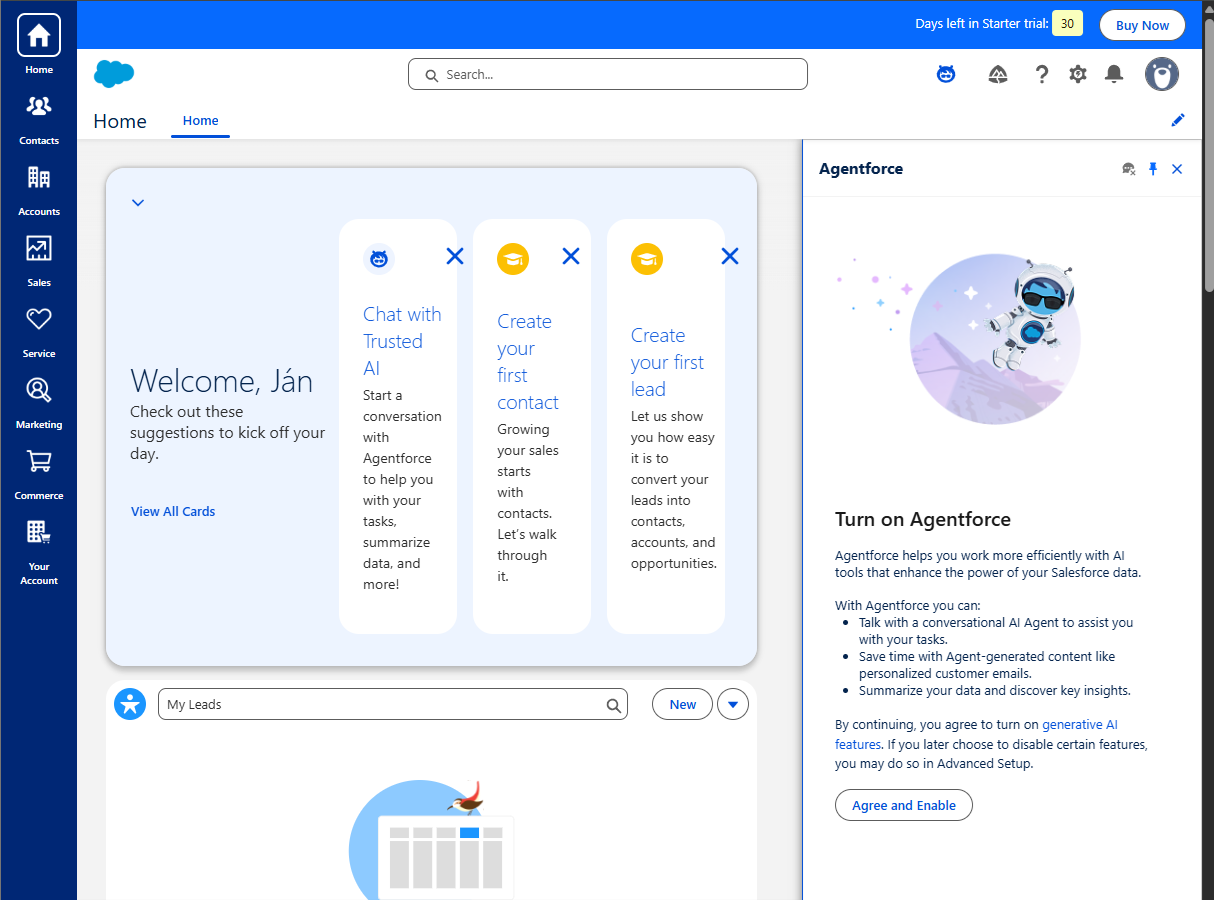Click the Welcome, Ján heading
This screenshot has height=900, width=1214.
click(x=221, y=381)
